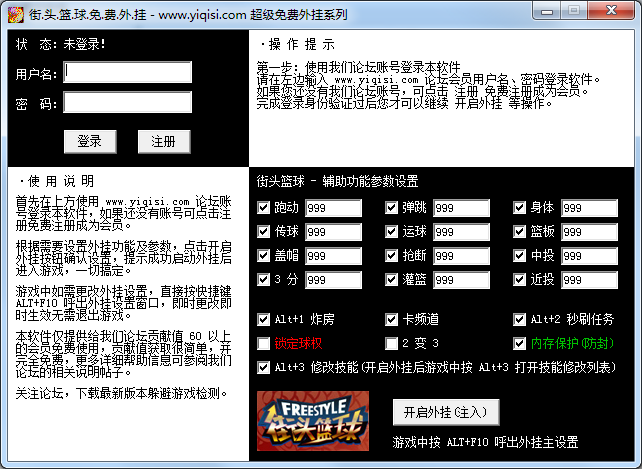Minimize the window
The height and width of the screenshot is (469, 642).
(547, 11)
